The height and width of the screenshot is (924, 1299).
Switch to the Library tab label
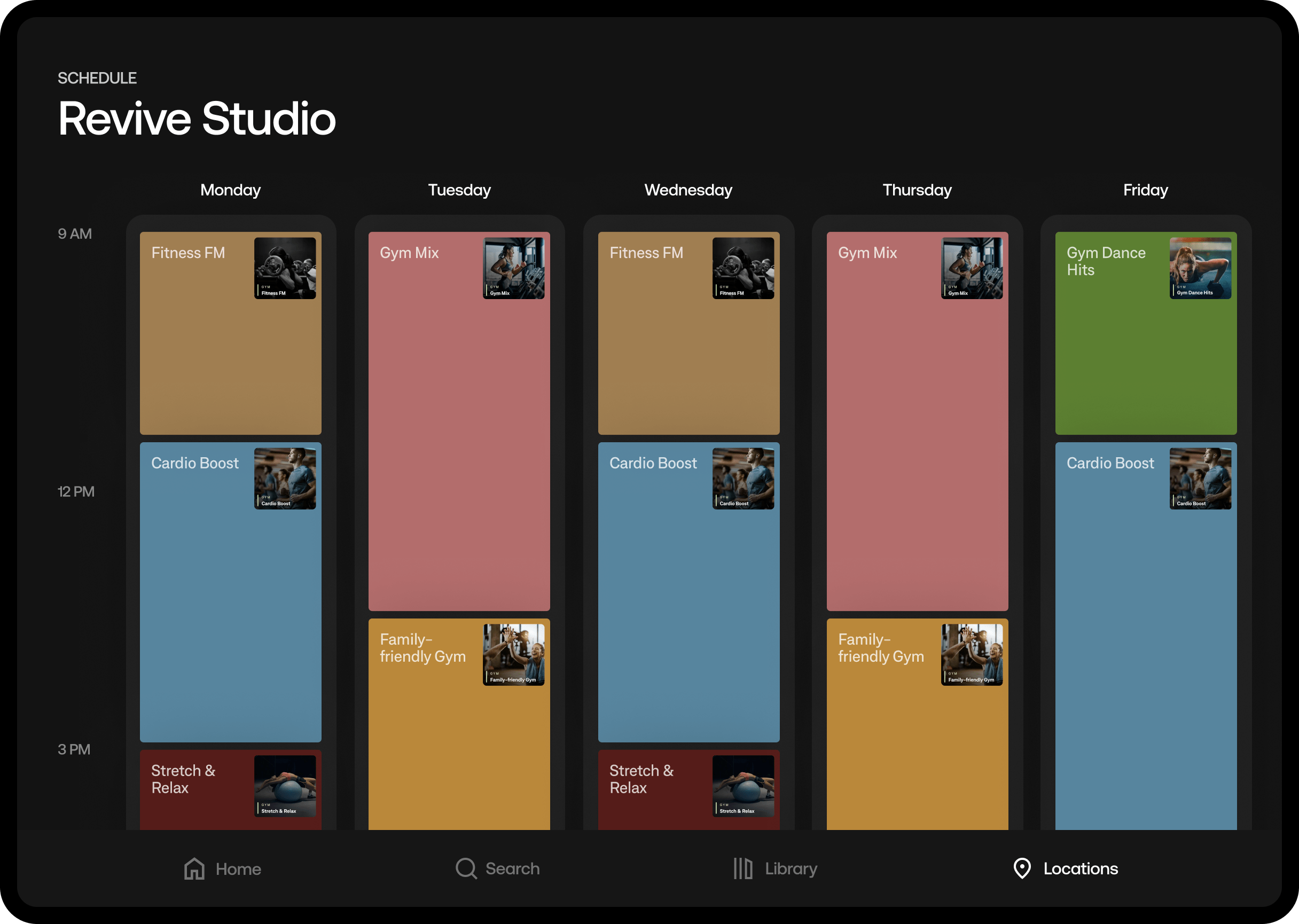pos(791,868)
